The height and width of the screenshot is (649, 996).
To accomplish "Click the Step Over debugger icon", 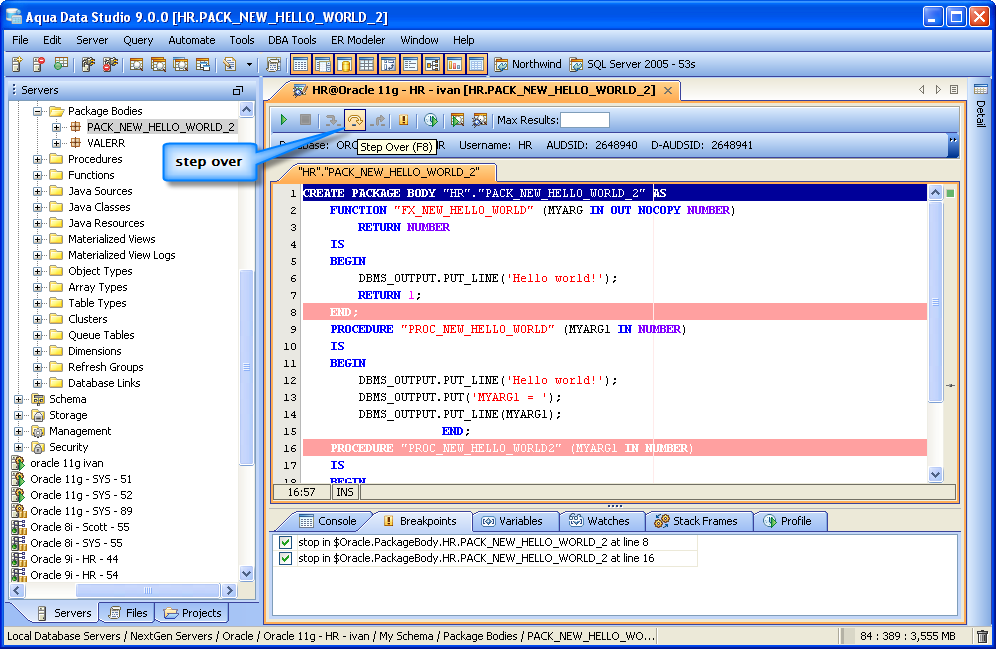I will (x=355, y=120).
